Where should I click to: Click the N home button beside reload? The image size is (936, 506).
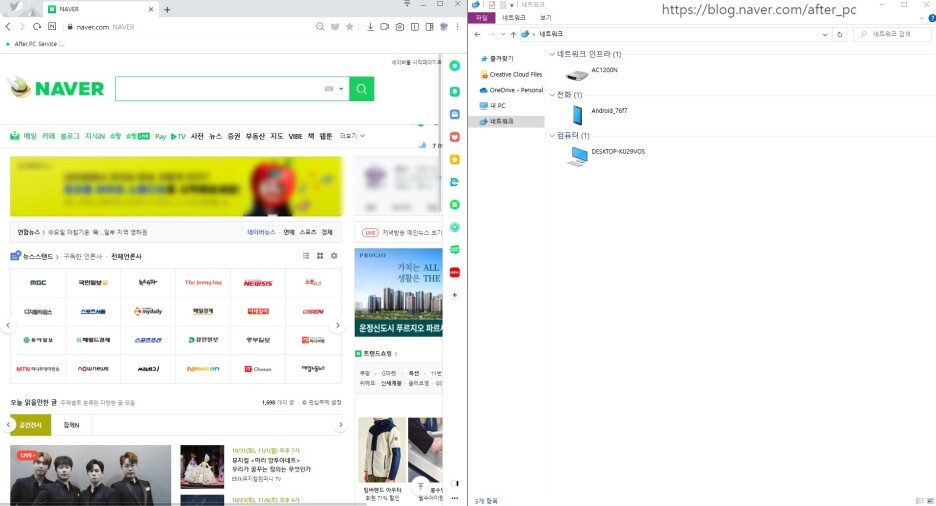click(52, 27)
